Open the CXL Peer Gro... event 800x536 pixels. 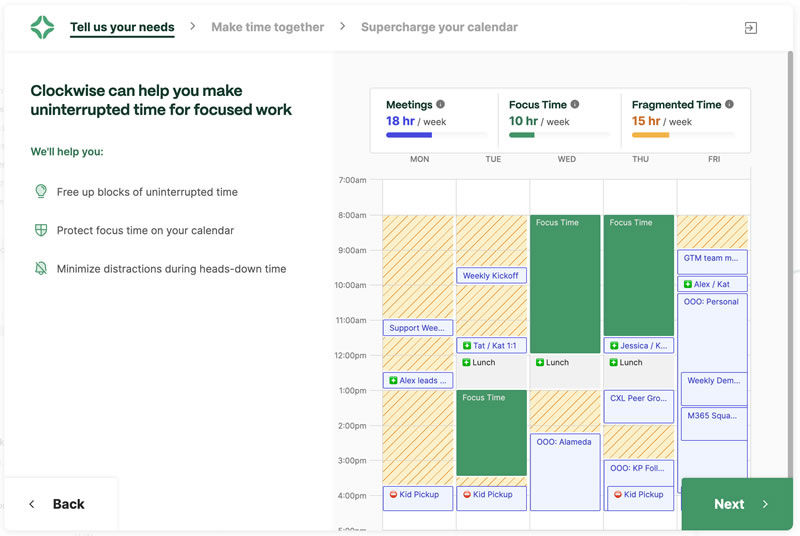639,406
